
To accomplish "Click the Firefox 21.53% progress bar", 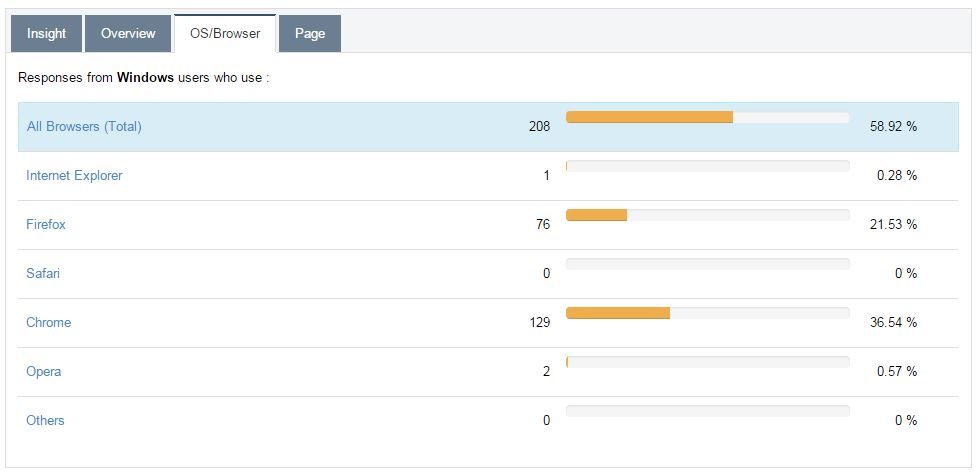I will [707, 215].
